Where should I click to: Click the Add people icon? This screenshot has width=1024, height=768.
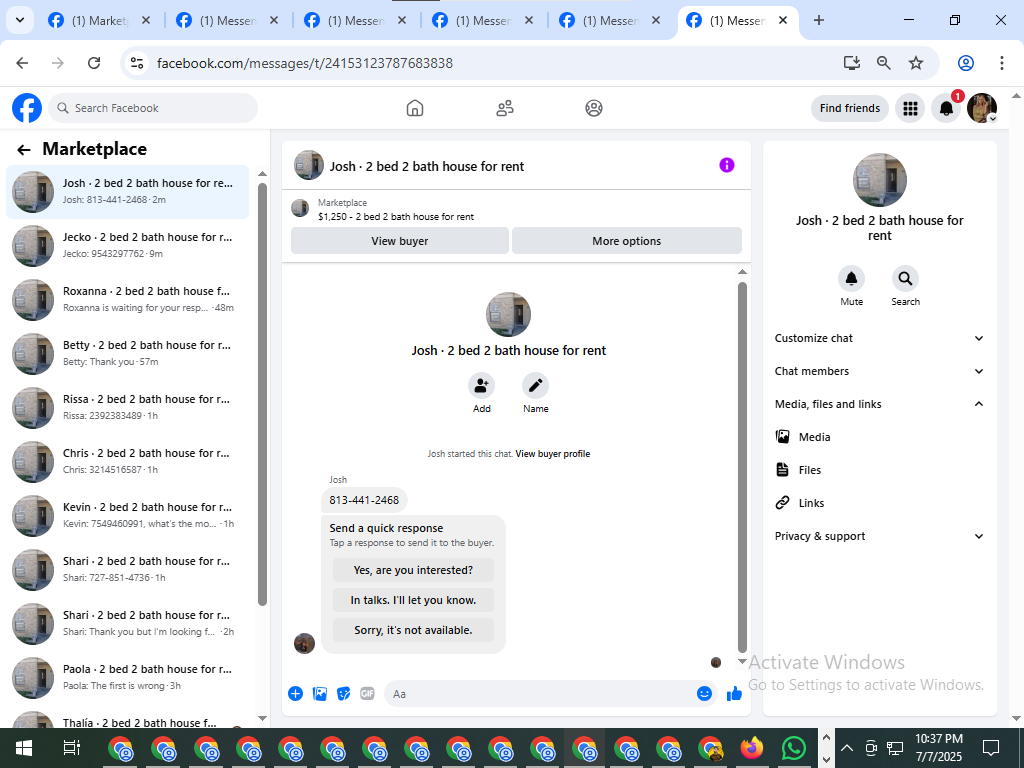pyautogui.click(x=481, y=386)
